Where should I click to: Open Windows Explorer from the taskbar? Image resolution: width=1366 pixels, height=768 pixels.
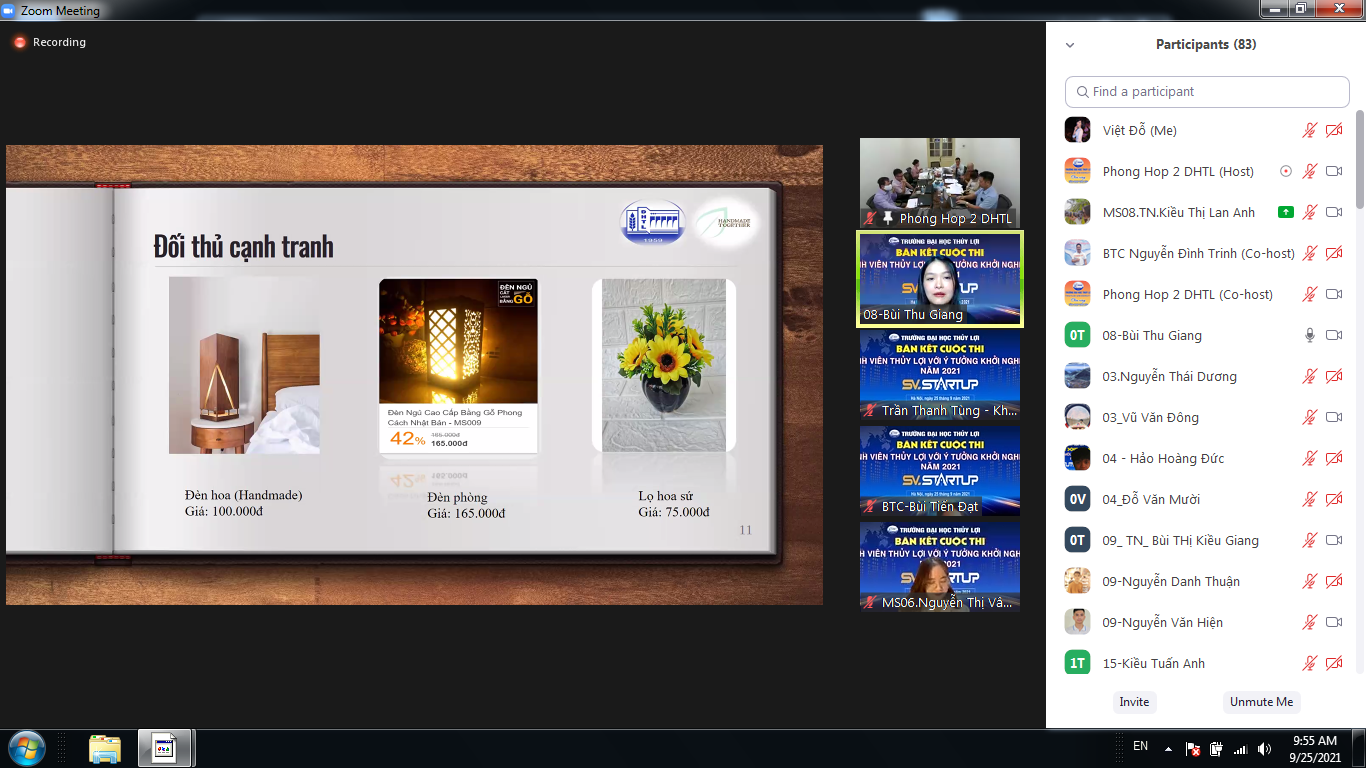105,748
